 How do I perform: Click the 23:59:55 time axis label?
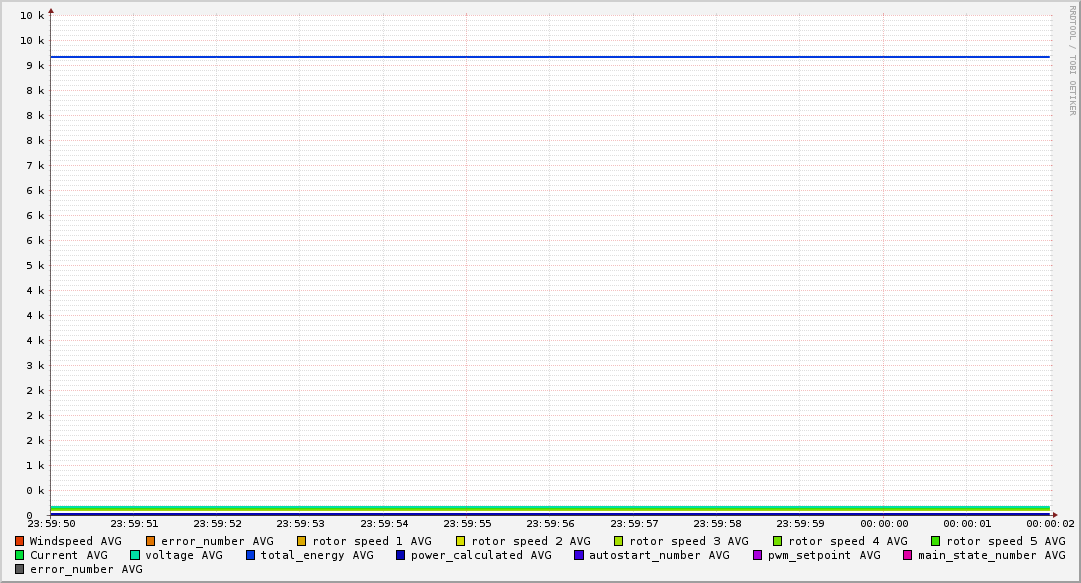[x=467, y=523]
